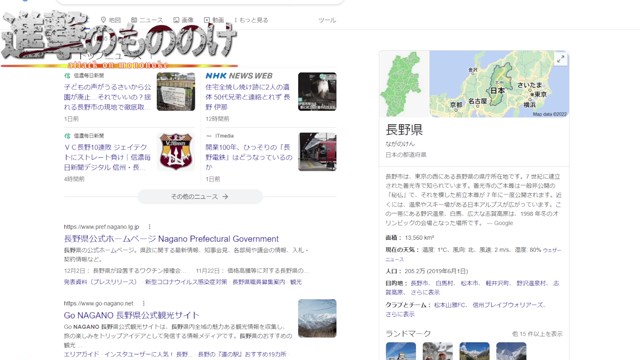Open the 長野市 destination link

pos(420,283)
